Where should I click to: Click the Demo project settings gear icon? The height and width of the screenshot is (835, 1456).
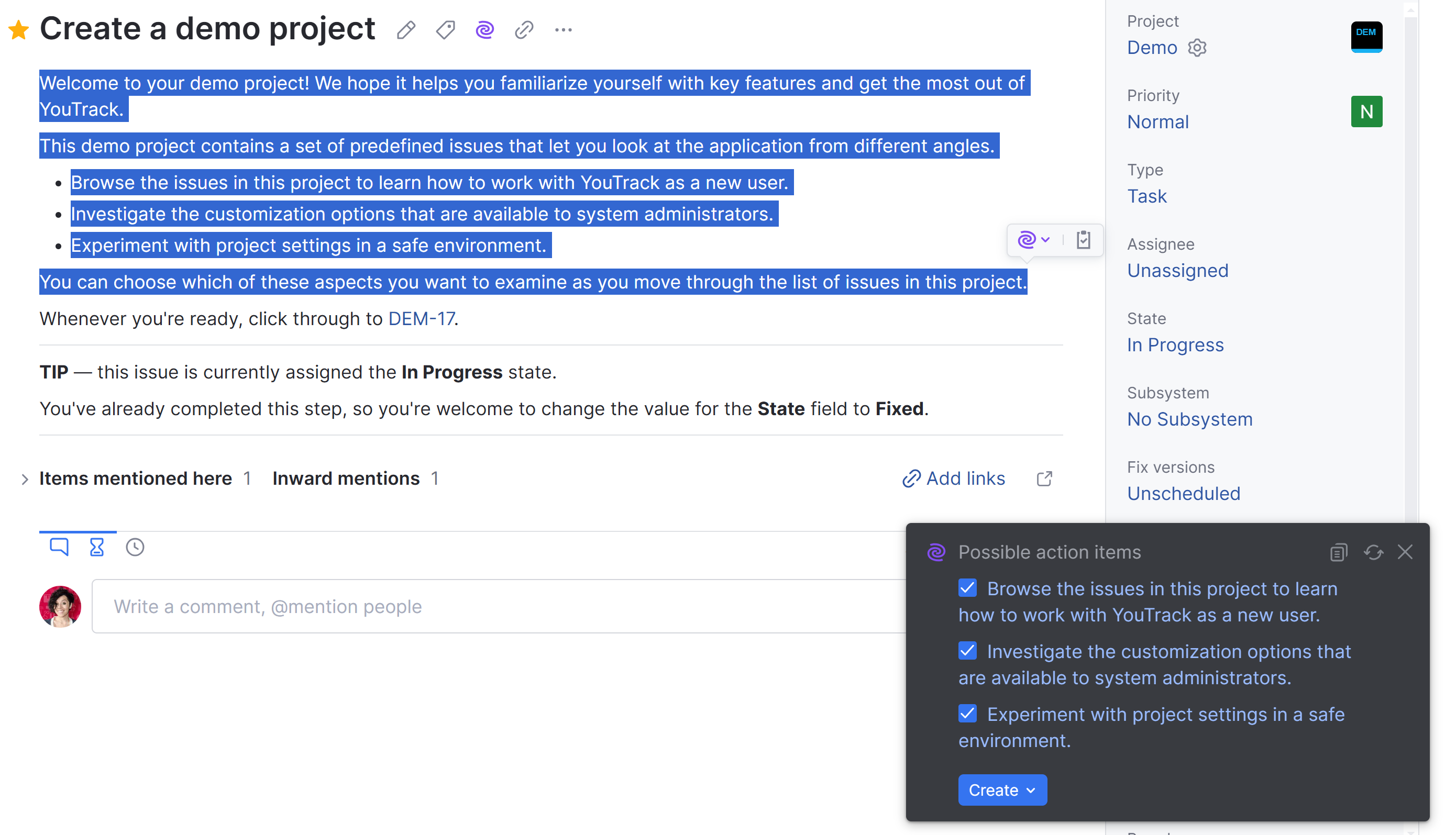pos(1197,48)
